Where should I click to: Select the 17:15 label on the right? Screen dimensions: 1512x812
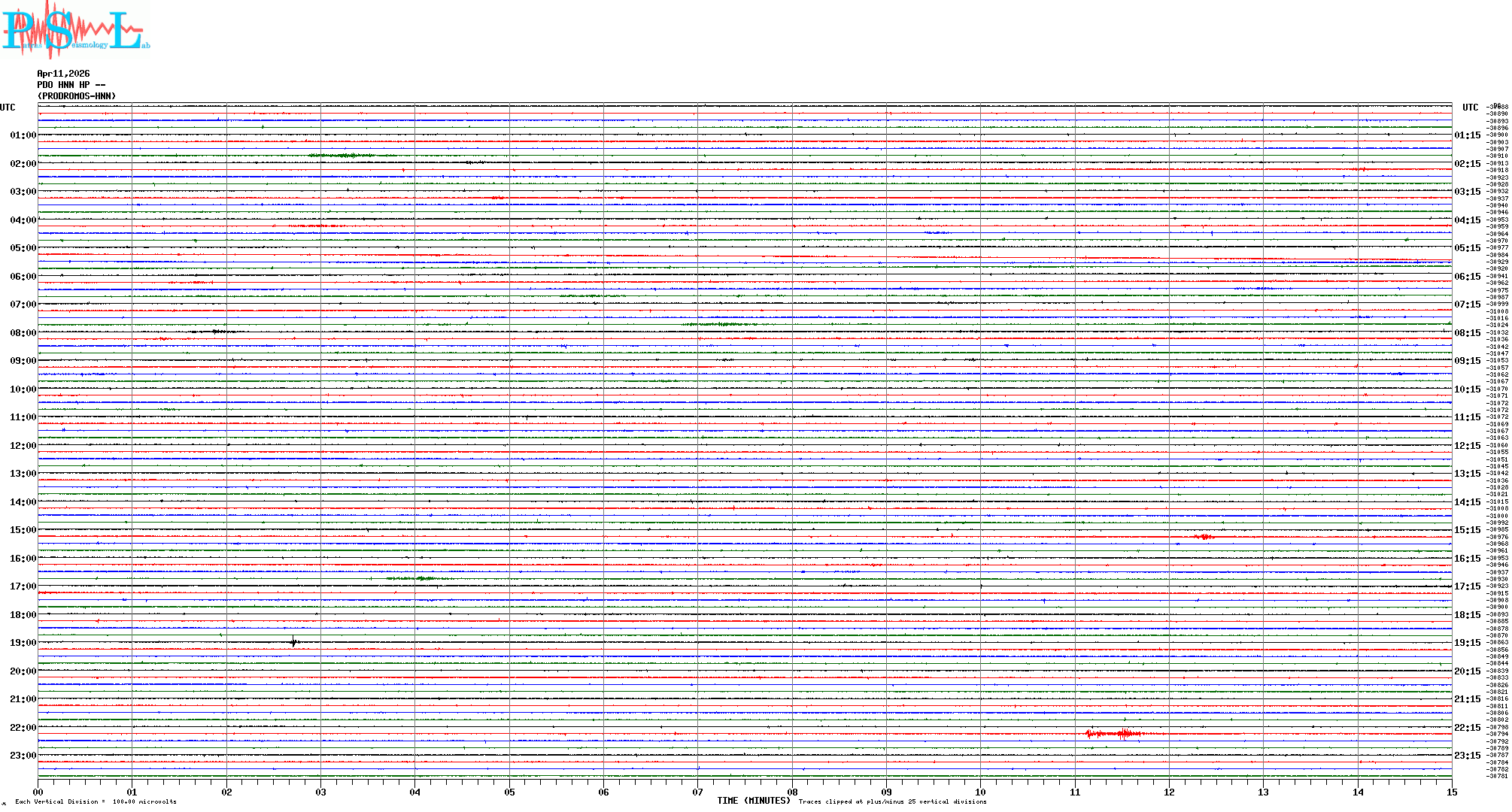1467,586
